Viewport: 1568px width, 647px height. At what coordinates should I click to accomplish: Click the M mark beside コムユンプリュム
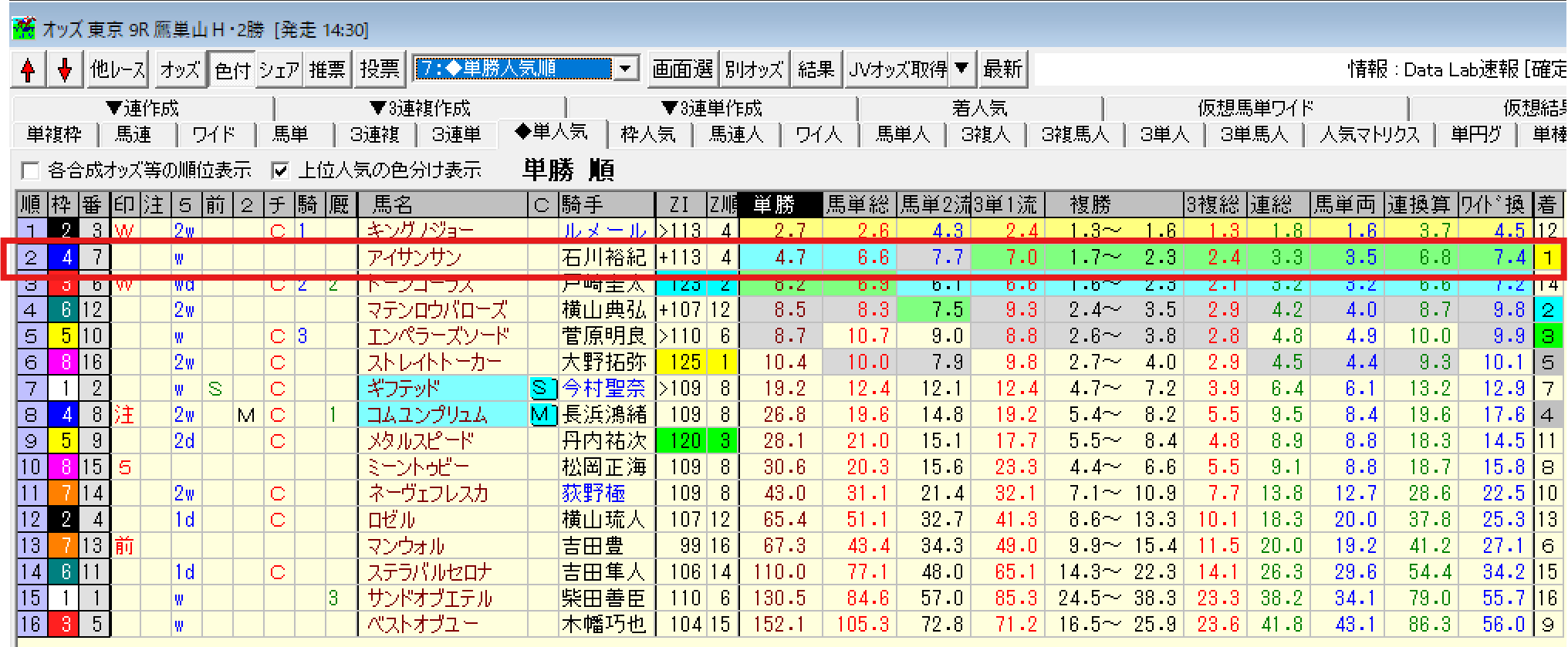pyautogui.click(x=542, y=415)
